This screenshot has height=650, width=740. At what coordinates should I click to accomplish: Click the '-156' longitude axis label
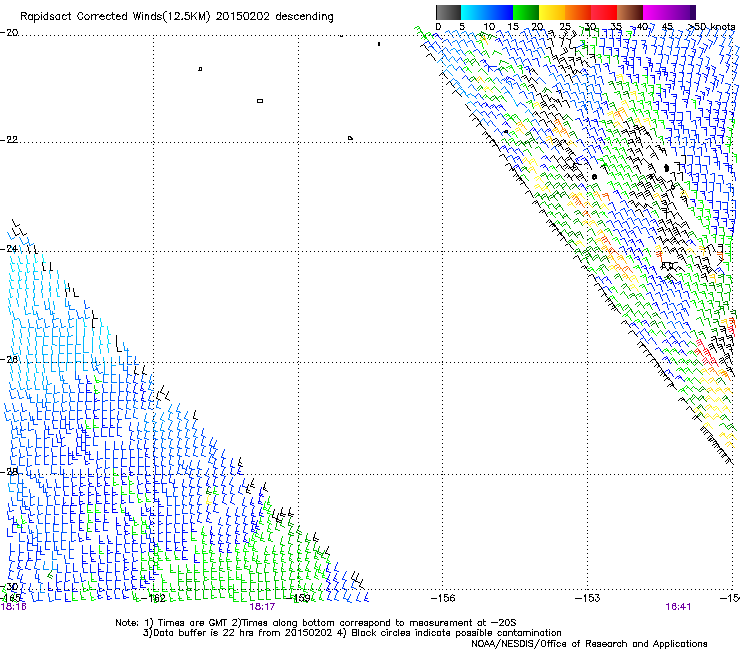coord(443,598)
